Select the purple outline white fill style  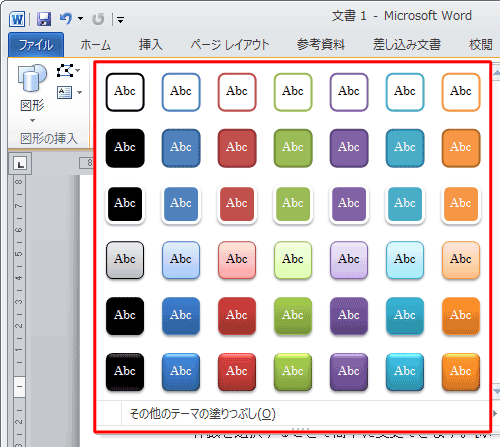(349, 92)
